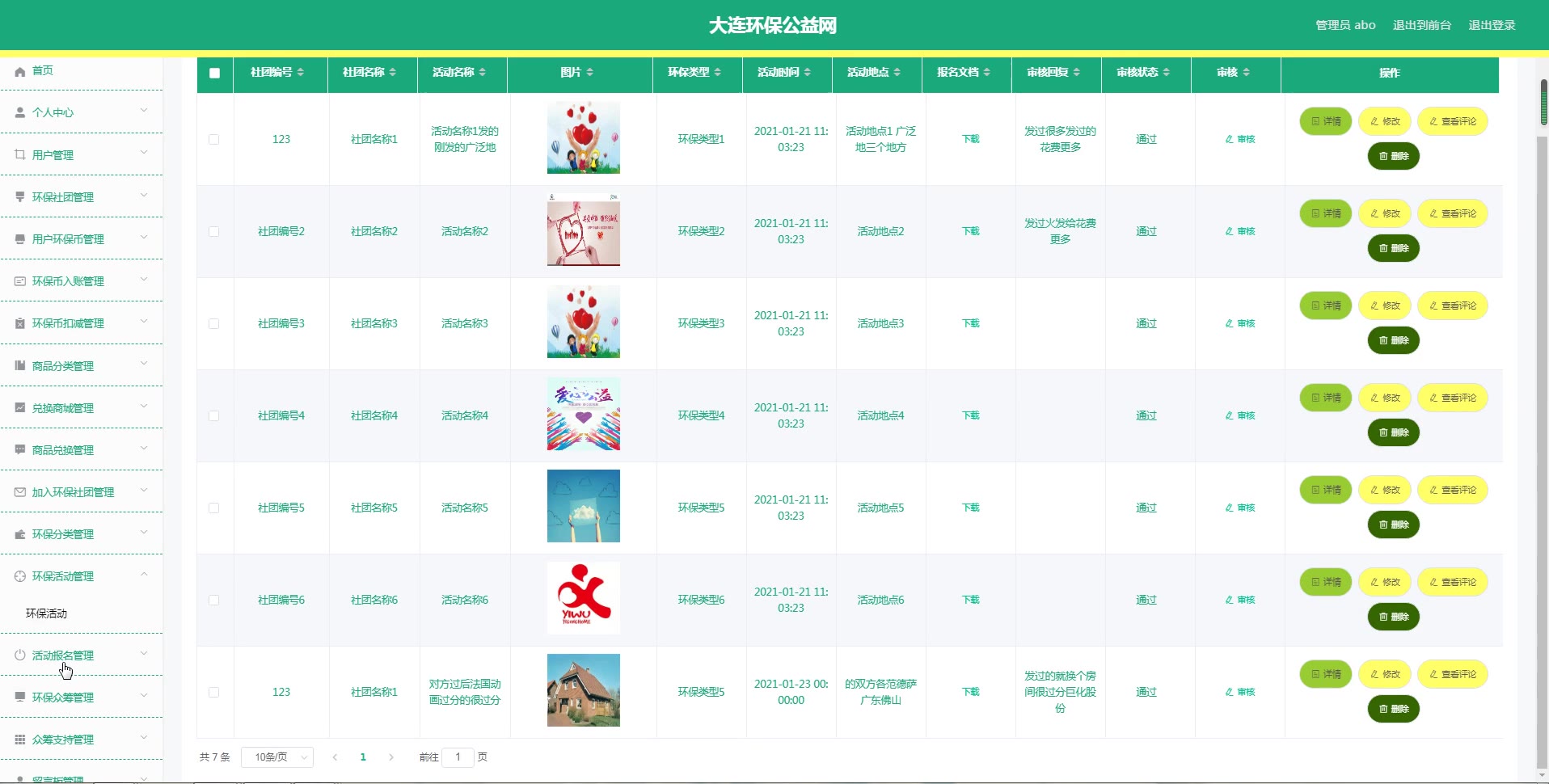This screenshot has height=784, width=1549.
Task: Open the 兑换商城管理 menu label
Action: [63, 408]
